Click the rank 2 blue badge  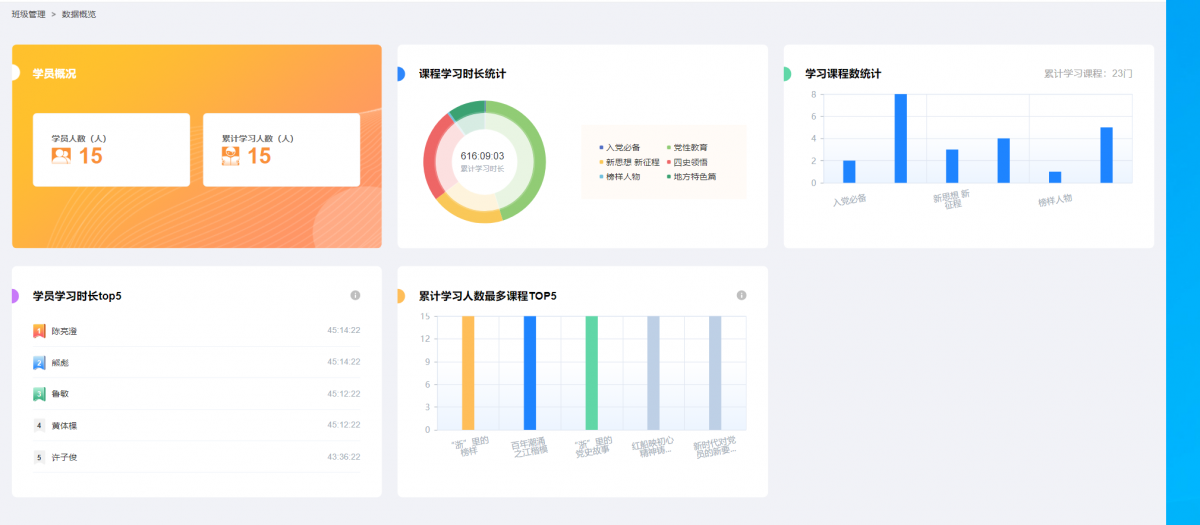[x=39, y=362]
